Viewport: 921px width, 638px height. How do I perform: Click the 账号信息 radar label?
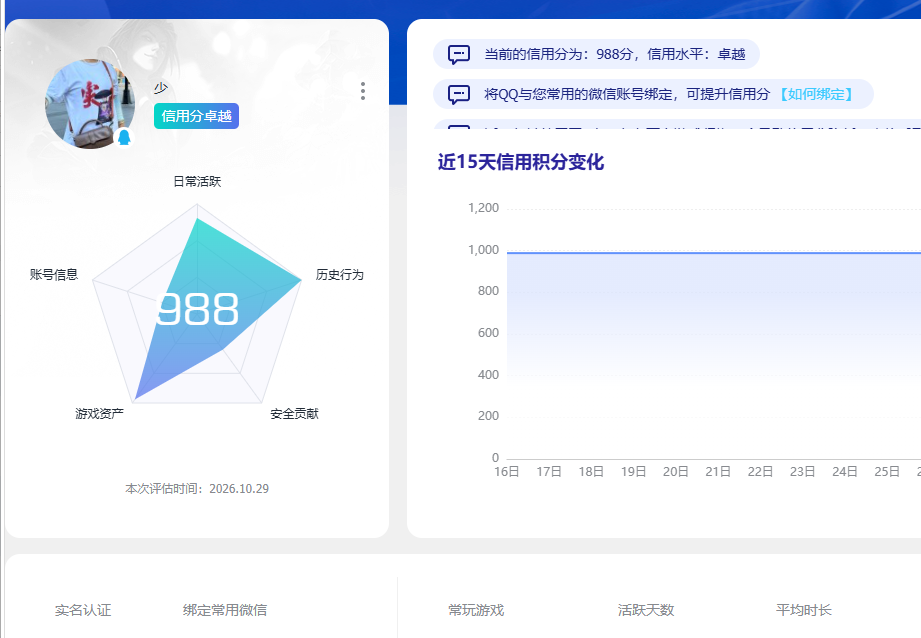pos(54,274)
